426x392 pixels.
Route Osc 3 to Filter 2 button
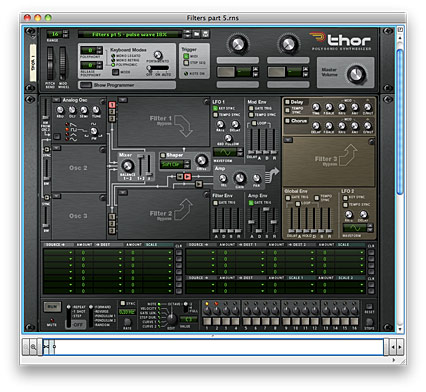pyautogui.click(x=112, y=230)
